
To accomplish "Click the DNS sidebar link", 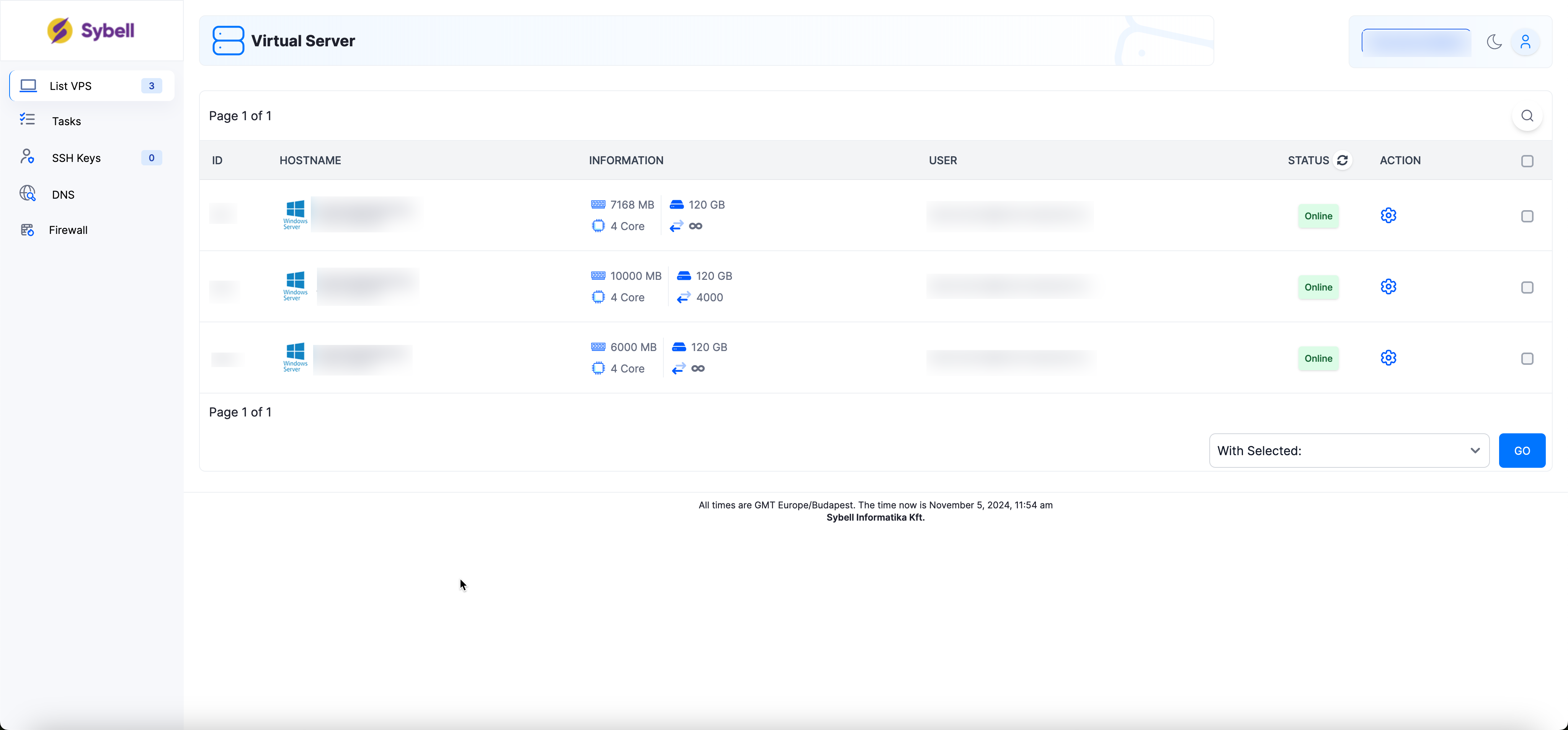I will point(63,195).
